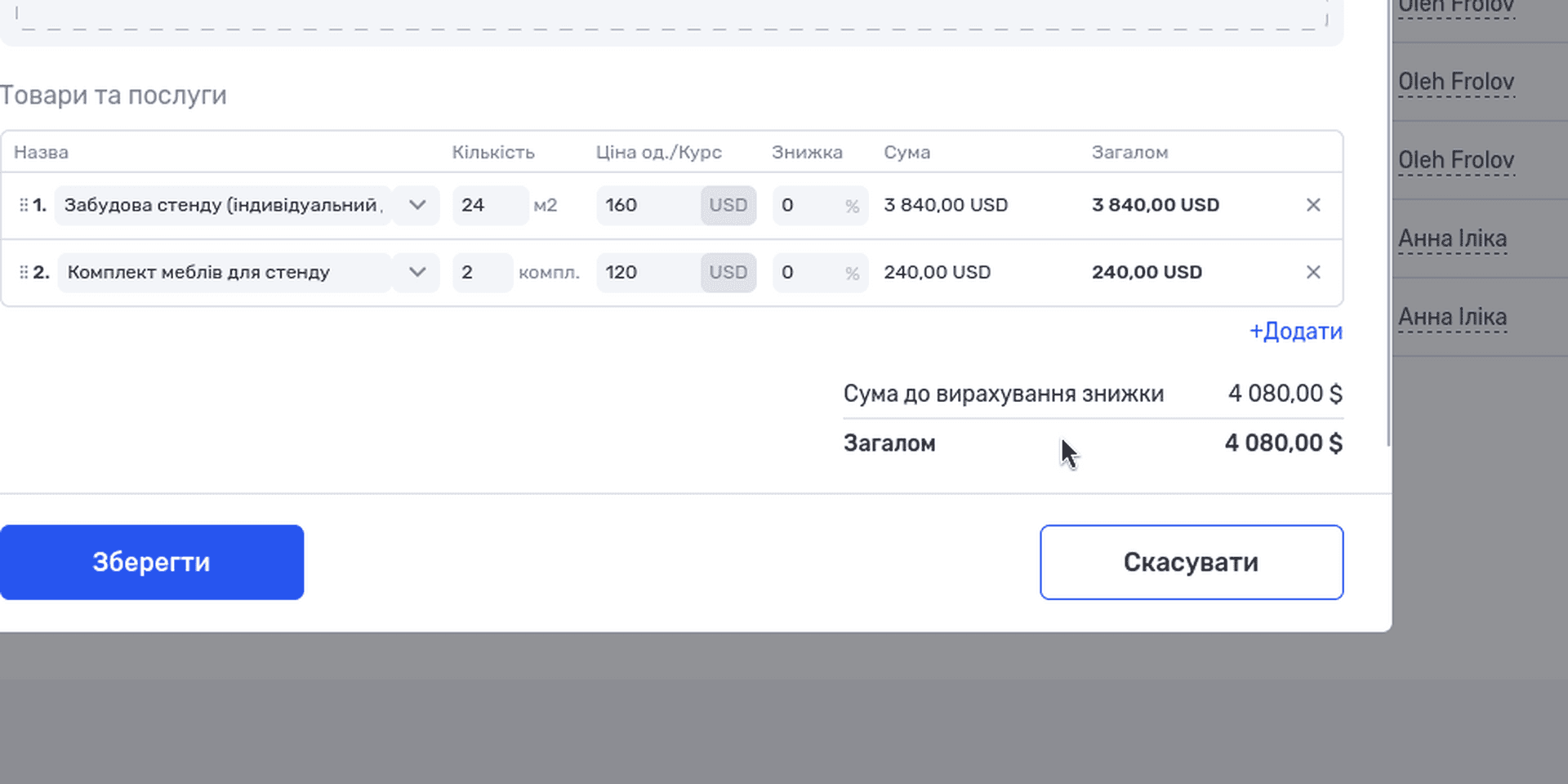Remove the Комплект меблів row with X

(x=1313, y=272)
